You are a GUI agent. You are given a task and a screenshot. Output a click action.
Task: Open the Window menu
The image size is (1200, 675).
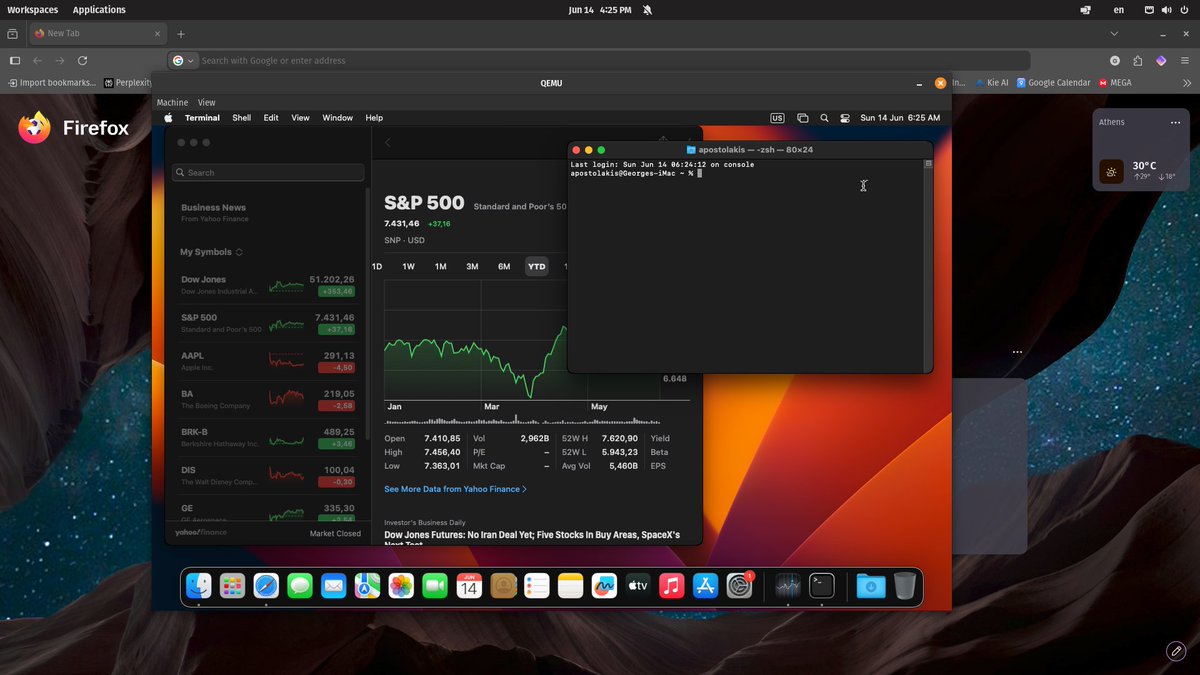(x=337, y=118)
